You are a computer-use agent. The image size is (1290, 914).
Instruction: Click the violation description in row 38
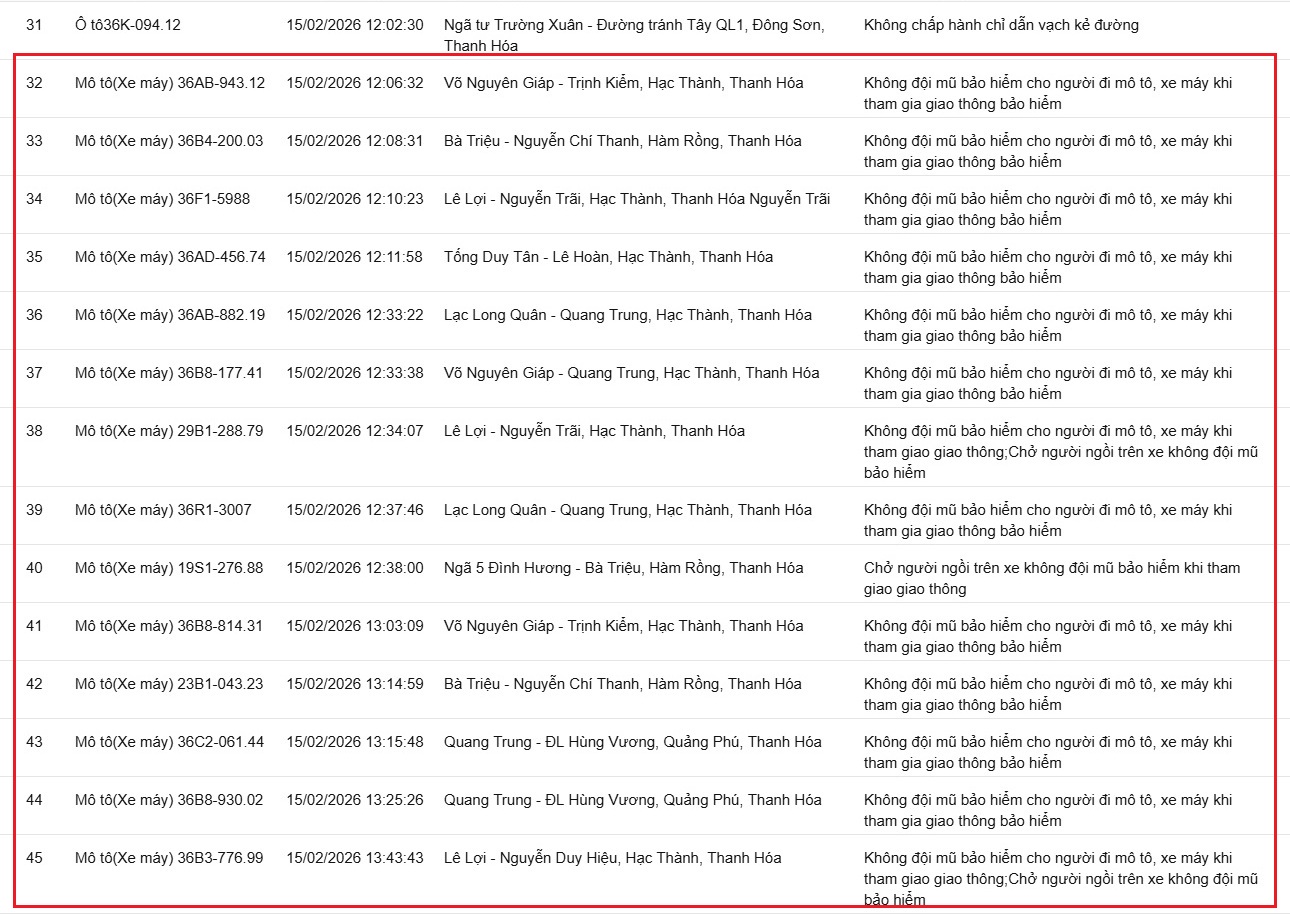1060,451
